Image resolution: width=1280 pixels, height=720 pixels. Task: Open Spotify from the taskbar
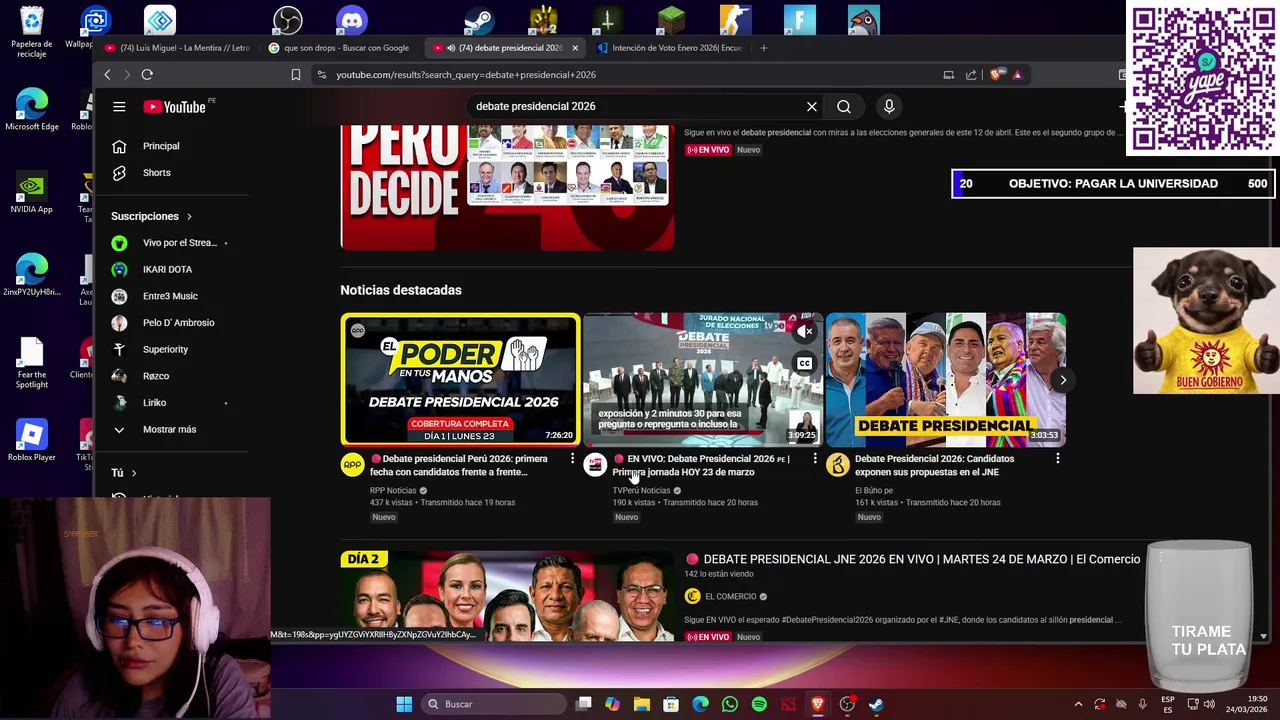(x=759, y=704)
